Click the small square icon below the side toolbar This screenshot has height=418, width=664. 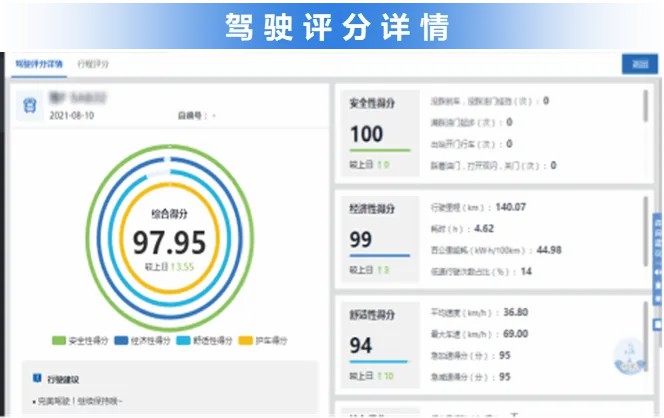point(658,324)
